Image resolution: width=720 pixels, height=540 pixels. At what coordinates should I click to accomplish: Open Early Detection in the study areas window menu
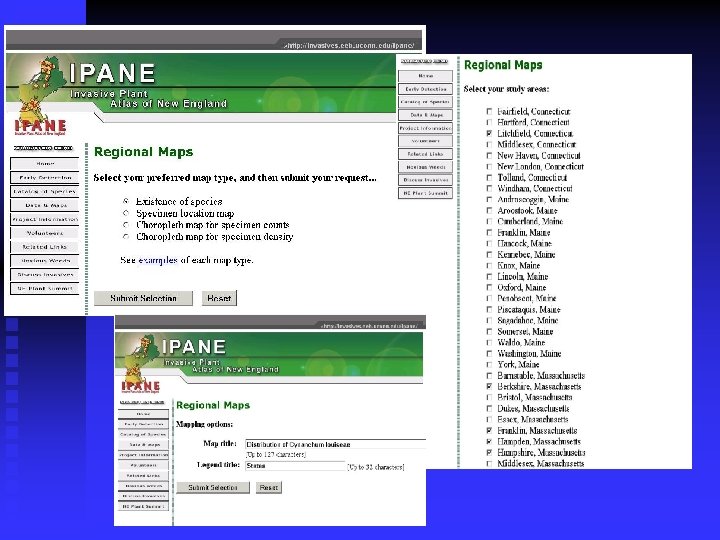coord(425,89)
